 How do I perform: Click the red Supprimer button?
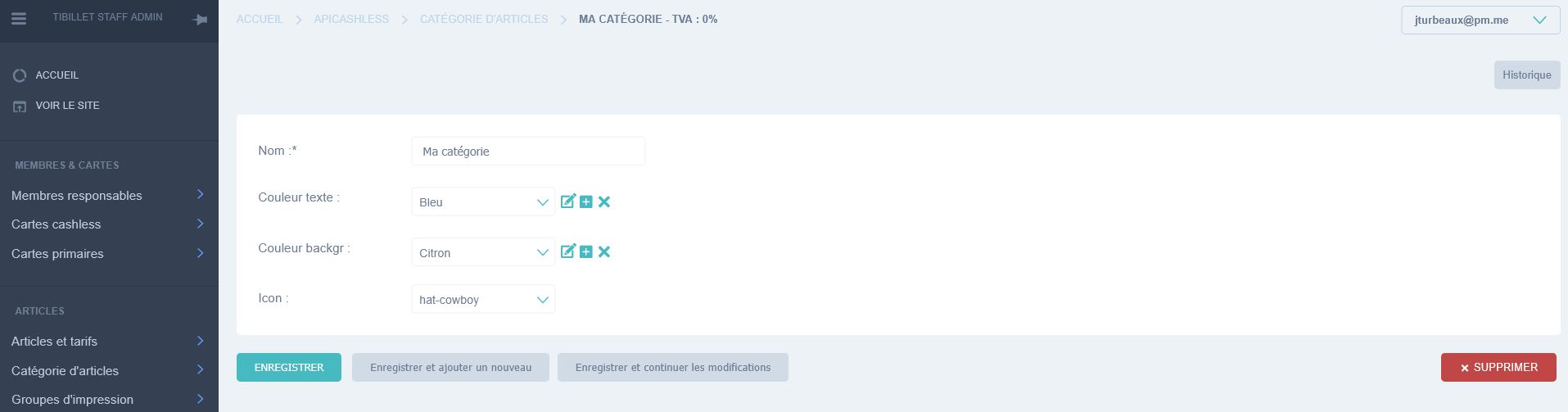(1498, 368)
